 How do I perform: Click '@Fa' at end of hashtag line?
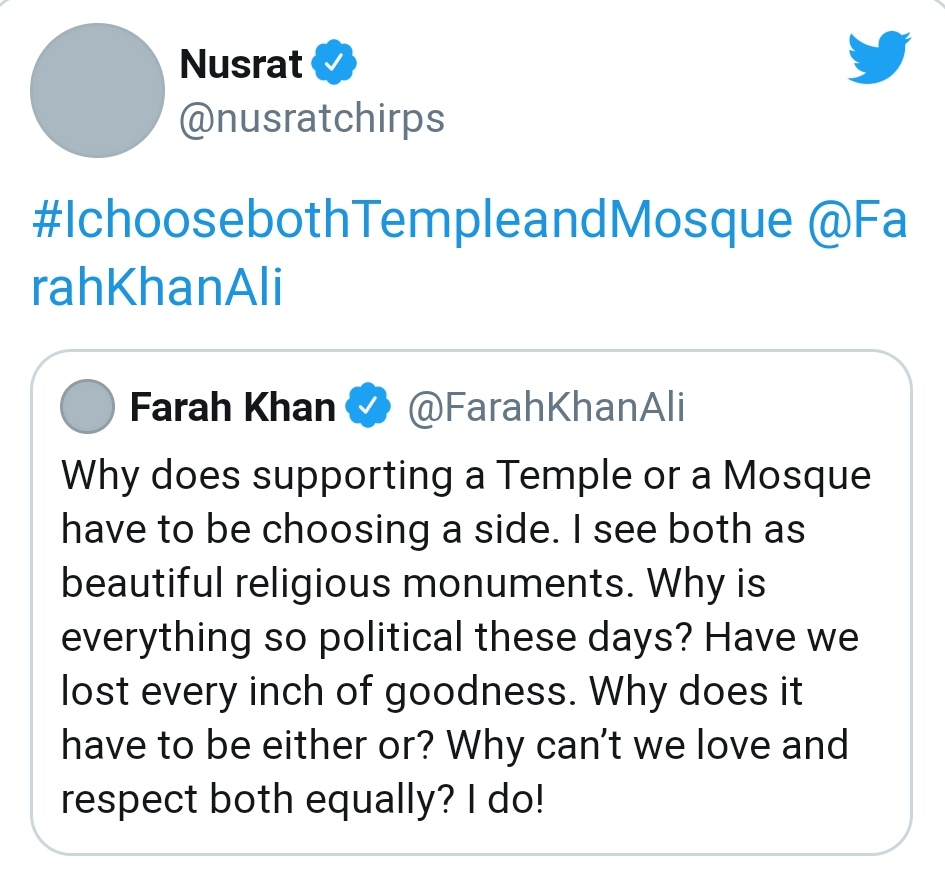tap(857, 221)
